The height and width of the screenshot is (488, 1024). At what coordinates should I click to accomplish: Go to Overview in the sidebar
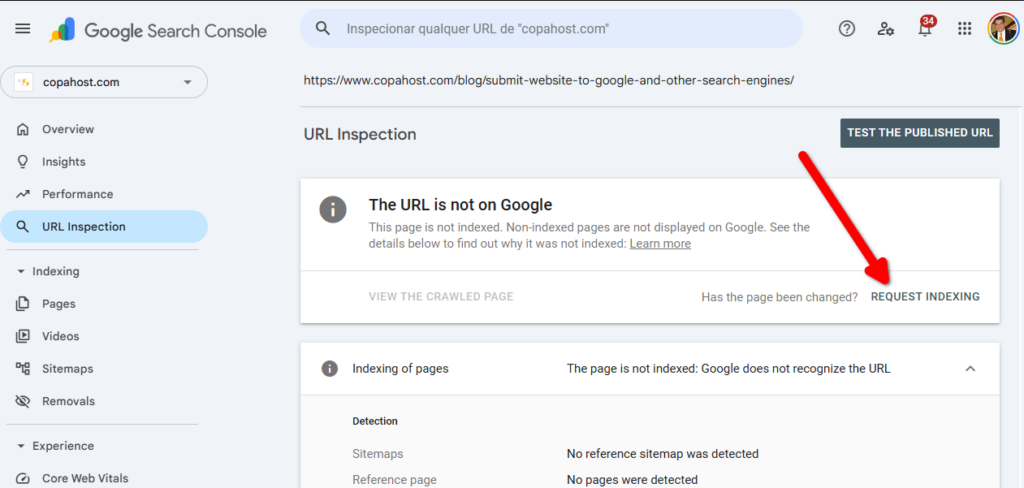[x=68, y=129]
